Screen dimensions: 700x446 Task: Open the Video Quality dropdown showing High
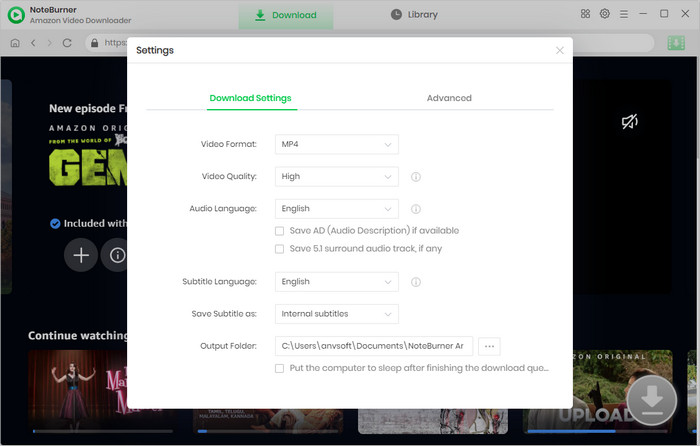tap(337, 176)
